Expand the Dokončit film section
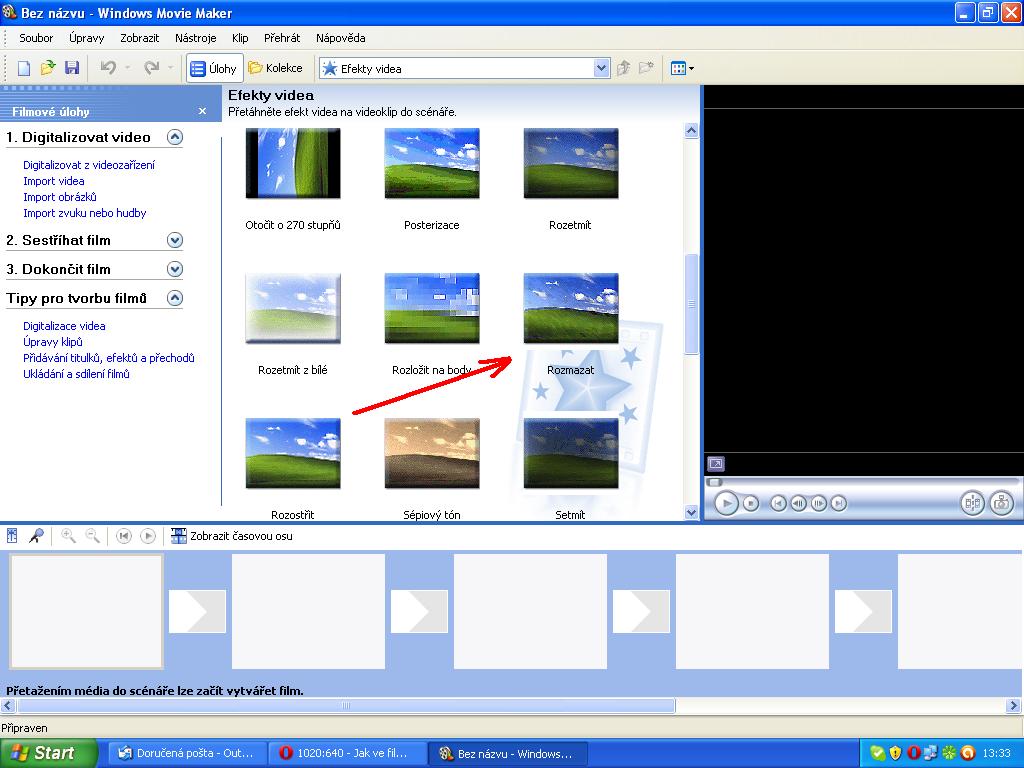Image resolution: width=1024 pixels, height=768 pixels. point(175,269)
